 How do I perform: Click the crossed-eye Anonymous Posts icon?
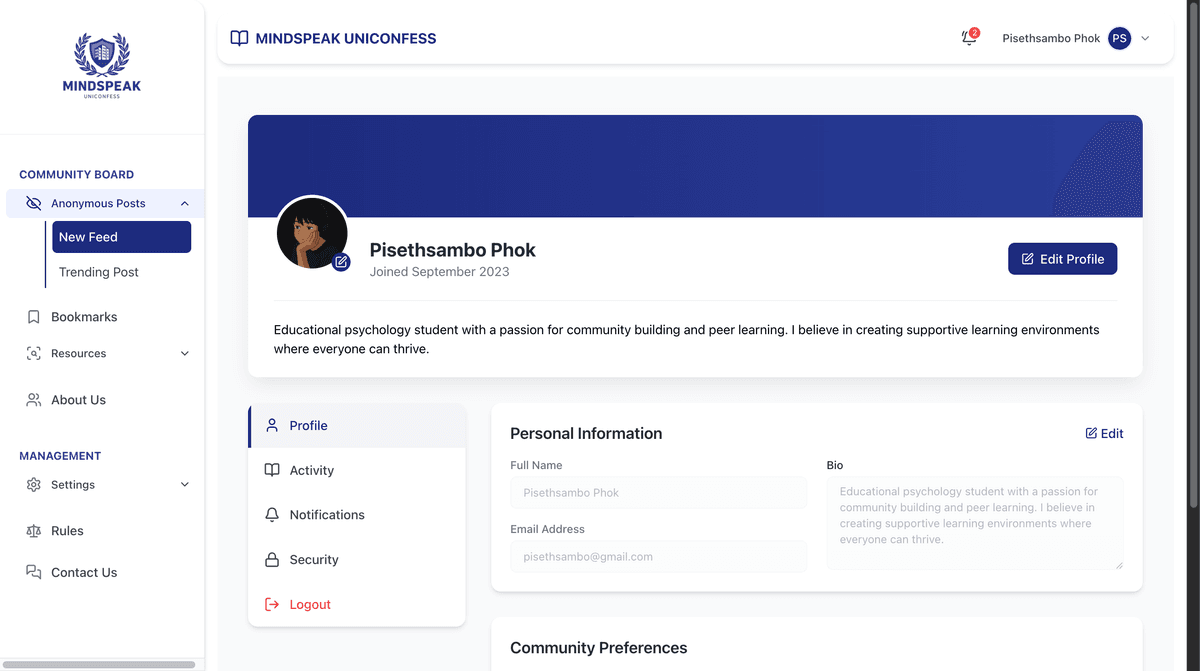(33, 203)
